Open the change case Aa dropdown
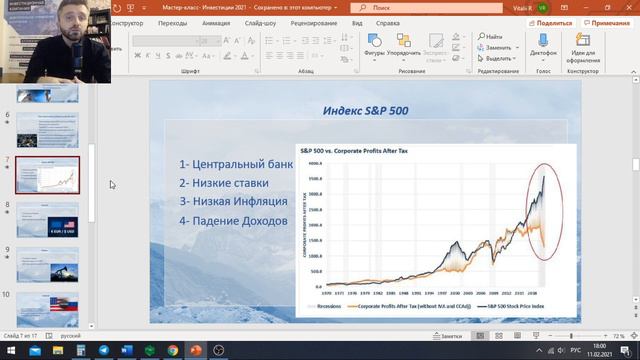Screen dimensions: 640x360 (208, 56)
